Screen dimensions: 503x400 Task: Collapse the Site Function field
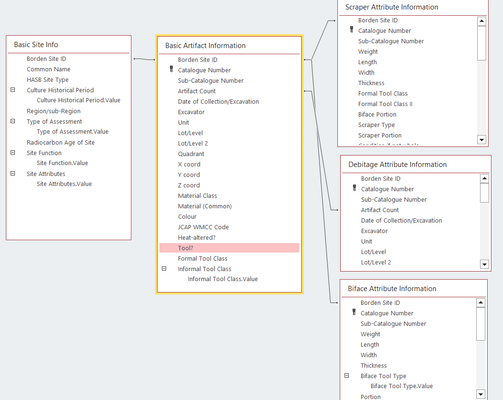coord(13,152)
